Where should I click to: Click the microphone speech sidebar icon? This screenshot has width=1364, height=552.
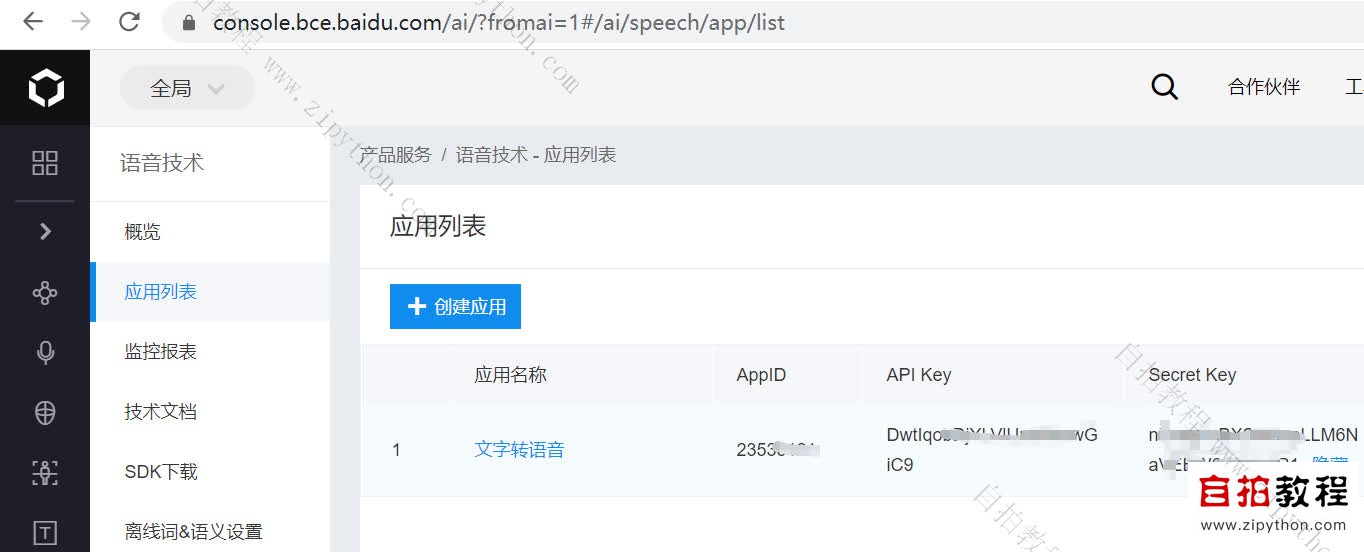[x=45, y=352]
